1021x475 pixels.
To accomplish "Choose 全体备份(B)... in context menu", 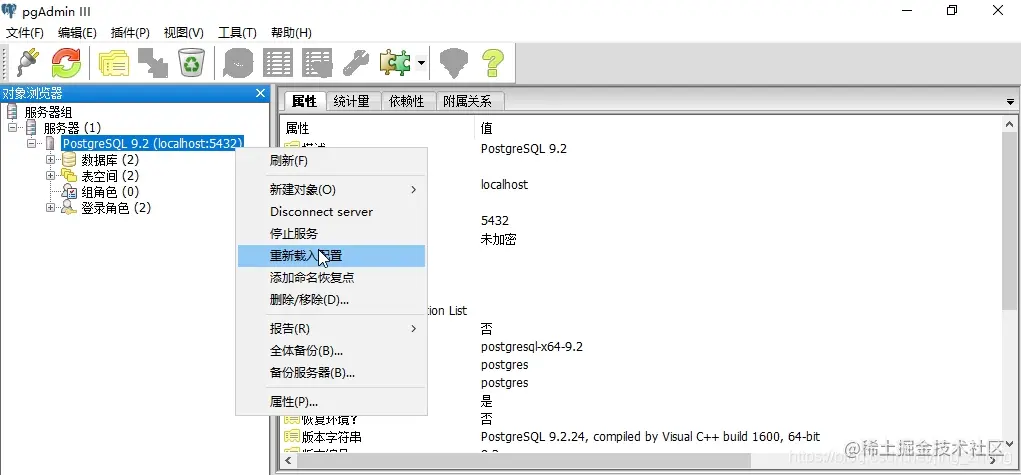I will 331,351.
